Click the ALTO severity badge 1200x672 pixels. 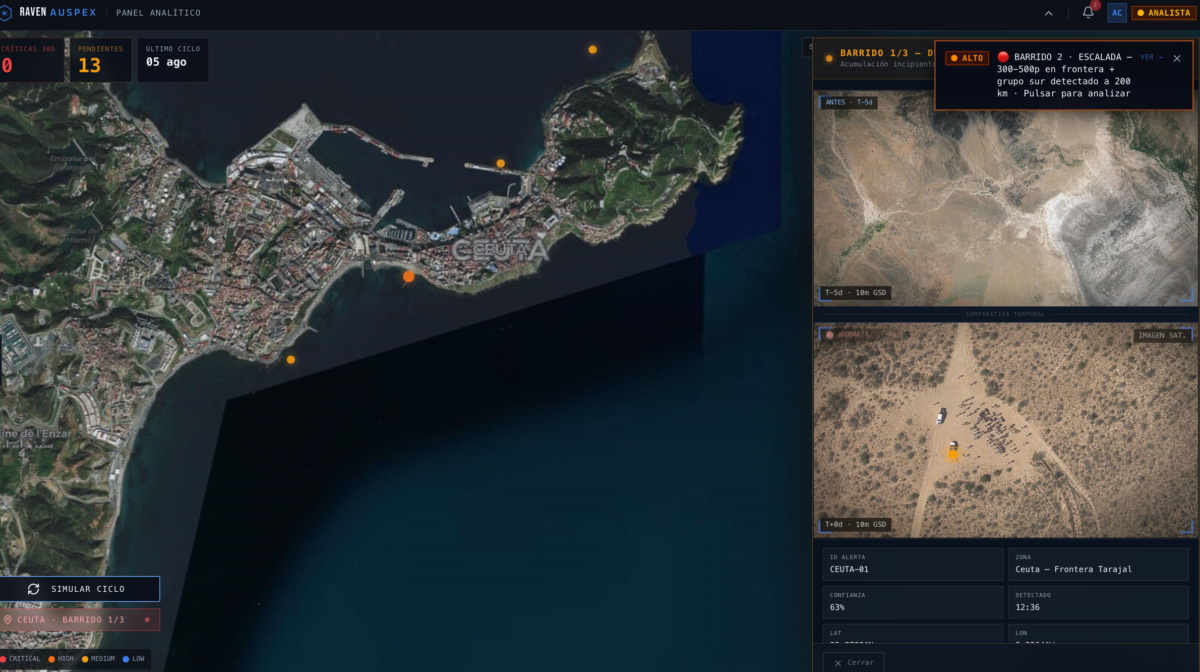(x=967, y=58)
